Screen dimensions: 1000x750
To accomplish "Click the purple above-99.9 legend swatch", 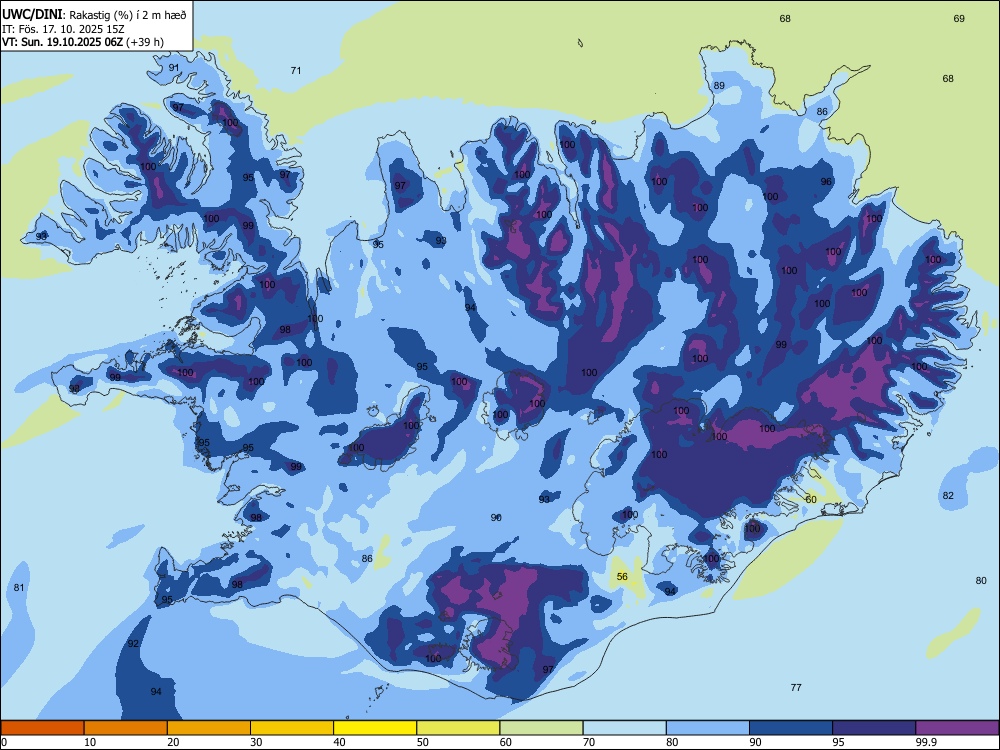I will [x=957, y=728].
